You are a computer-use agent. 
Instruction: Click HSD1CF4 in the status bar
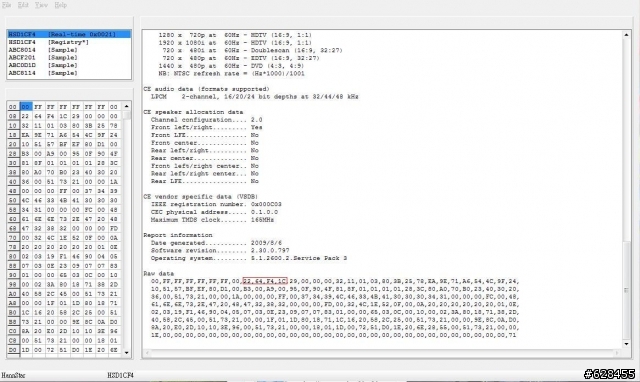click(x=120, y=375)
